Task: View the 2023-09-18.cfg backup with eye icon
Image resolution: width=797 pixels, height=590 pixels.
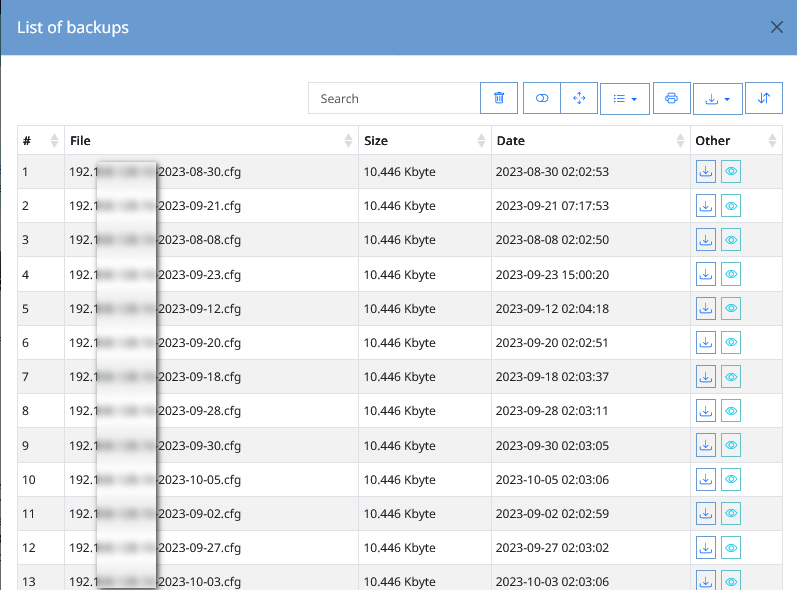Action: click(731, 377)
